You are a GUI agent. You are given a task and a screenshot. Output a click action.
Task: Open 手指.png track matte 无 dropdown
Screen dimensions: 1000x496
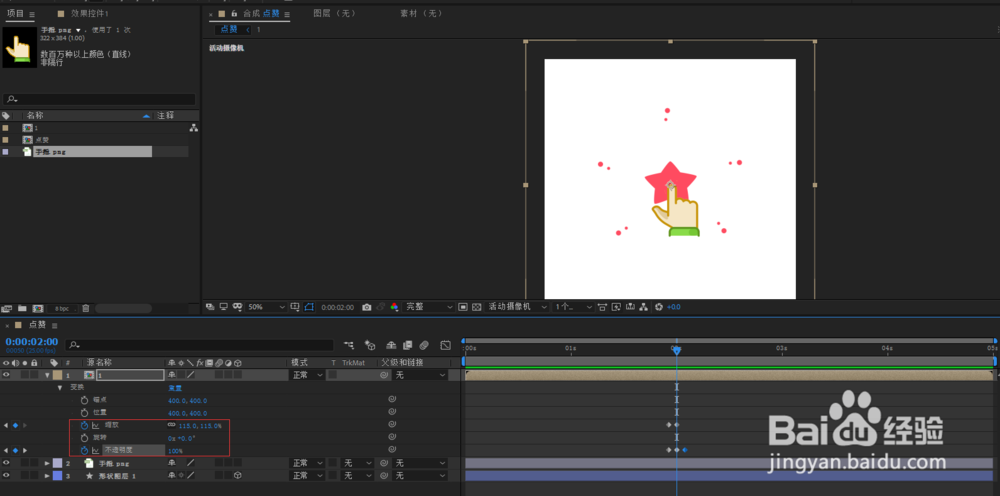pyautogui.click(x=357, y=463)
